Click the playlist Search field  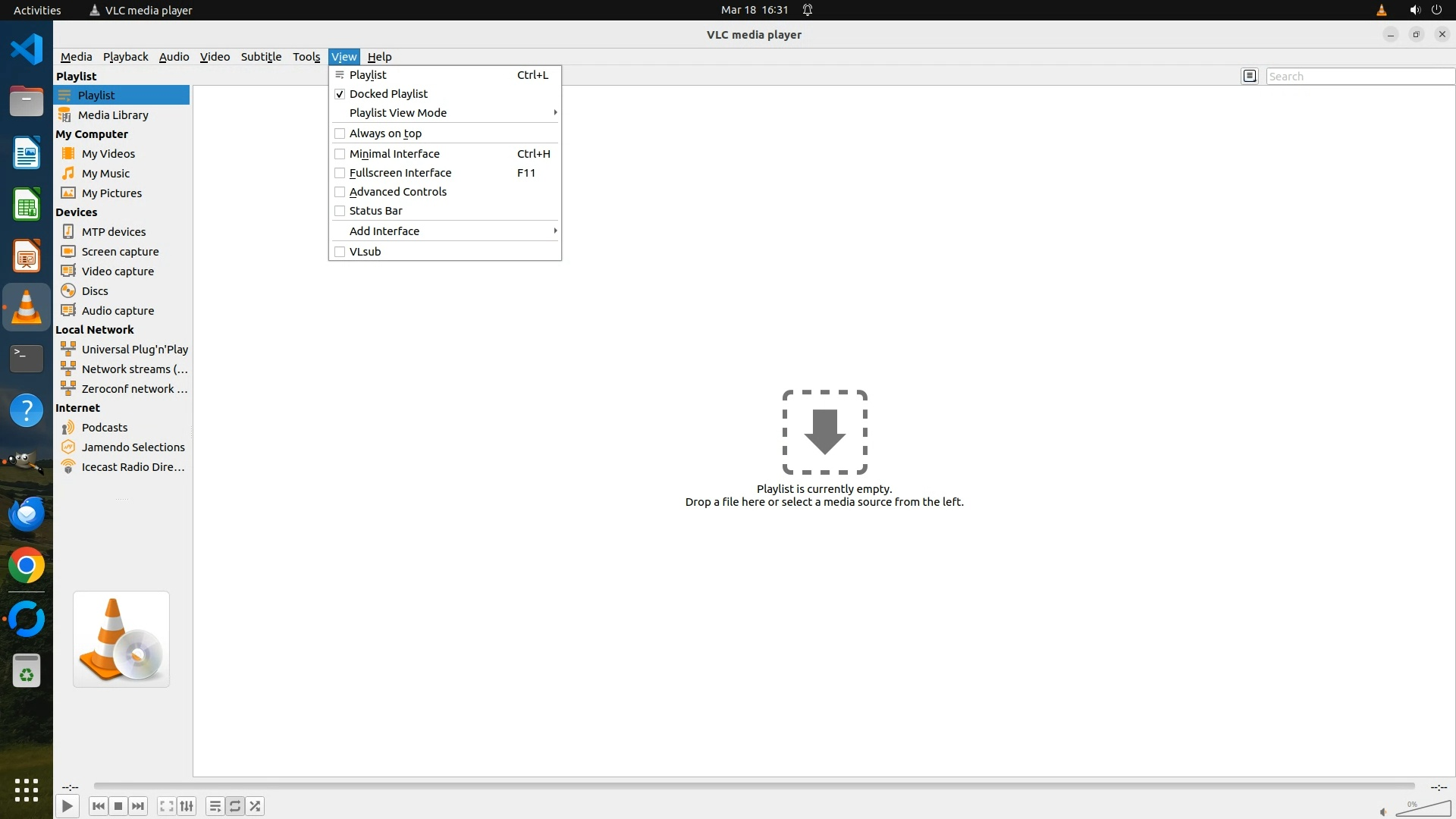(1359, 77)
